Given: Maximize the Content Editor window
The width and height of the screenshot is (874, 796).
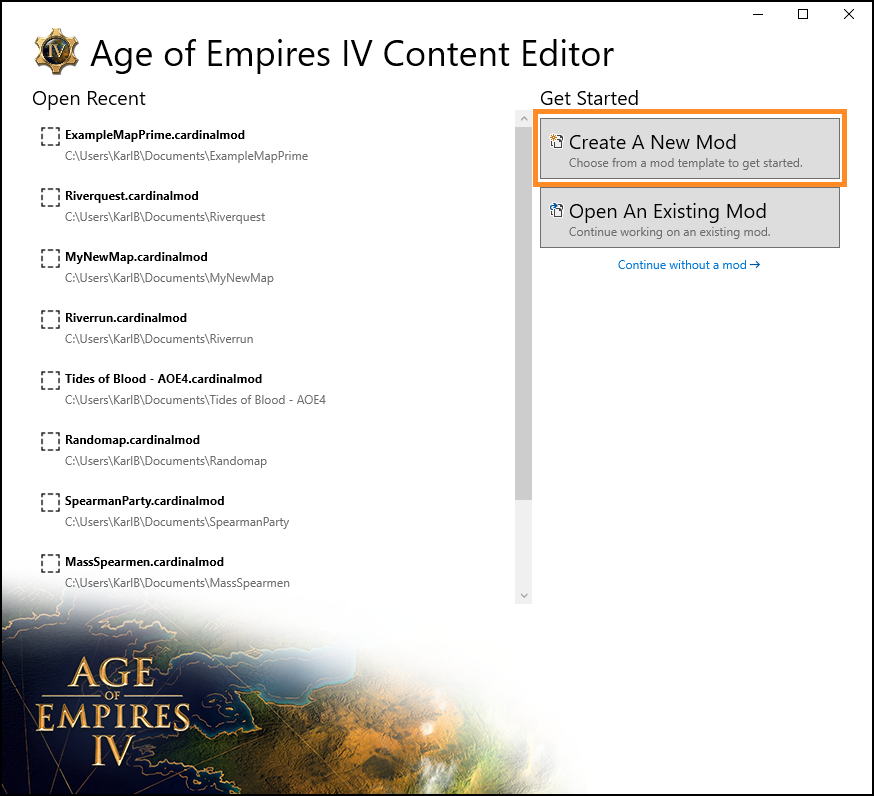Looking at the screenshot, I should [803, 14].
